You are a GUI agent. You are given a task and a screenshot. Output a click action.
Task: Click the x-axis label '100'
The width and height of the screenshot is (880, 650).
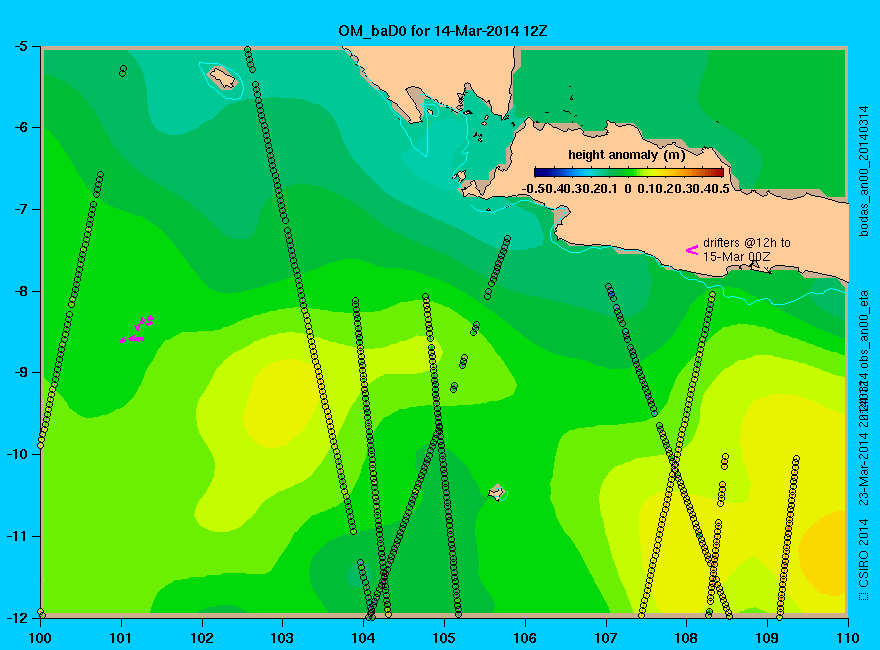point(40,638)
